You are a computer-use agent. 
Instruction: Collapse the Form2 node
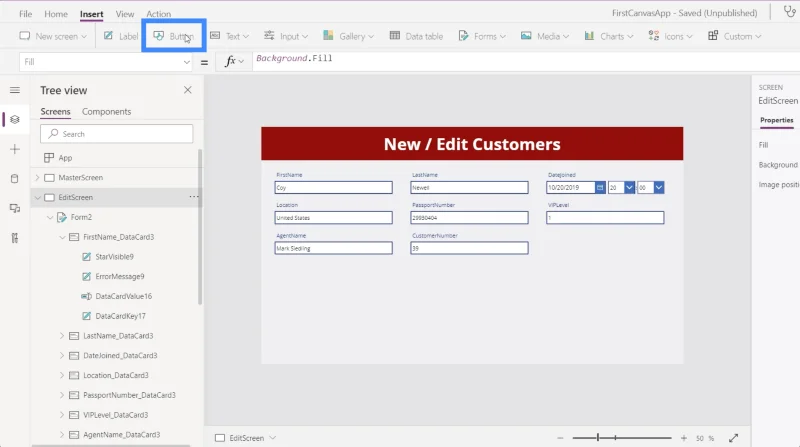click(49, 217)
